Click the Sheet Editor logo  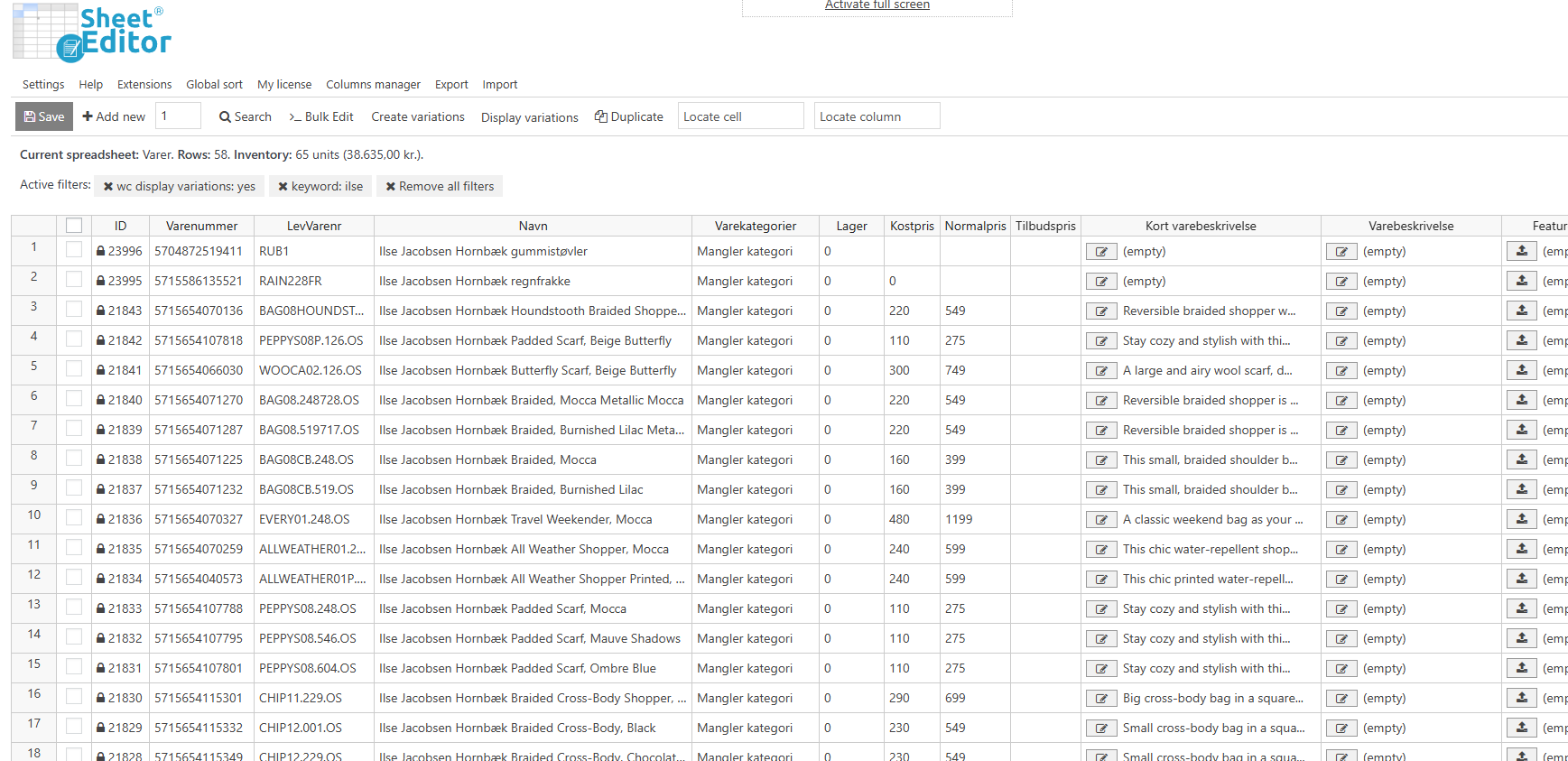click(92, 33)
